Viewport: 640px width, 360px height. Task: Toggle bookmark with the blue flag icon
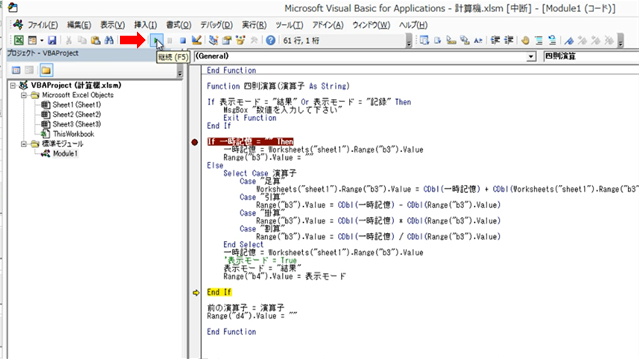569,40
